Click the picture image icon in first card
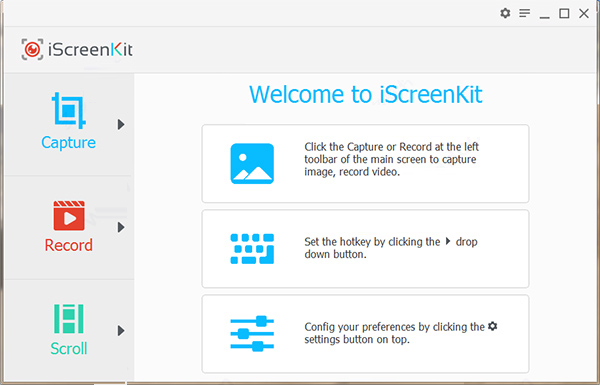The image size is (600, 385). tap(252, 164)
